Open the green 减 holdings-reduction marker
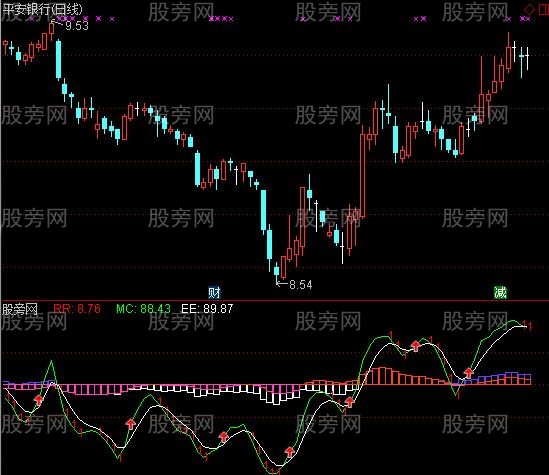 pos(500,292)
